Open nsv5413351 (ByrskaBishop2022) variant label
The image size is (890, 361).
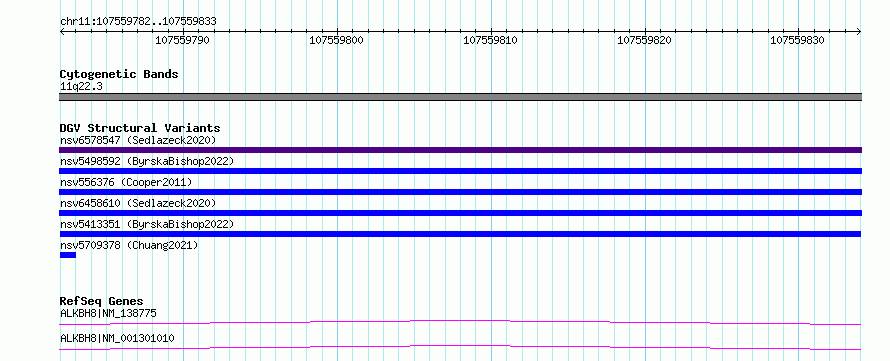pyautogui.click(x=147, y=224)
